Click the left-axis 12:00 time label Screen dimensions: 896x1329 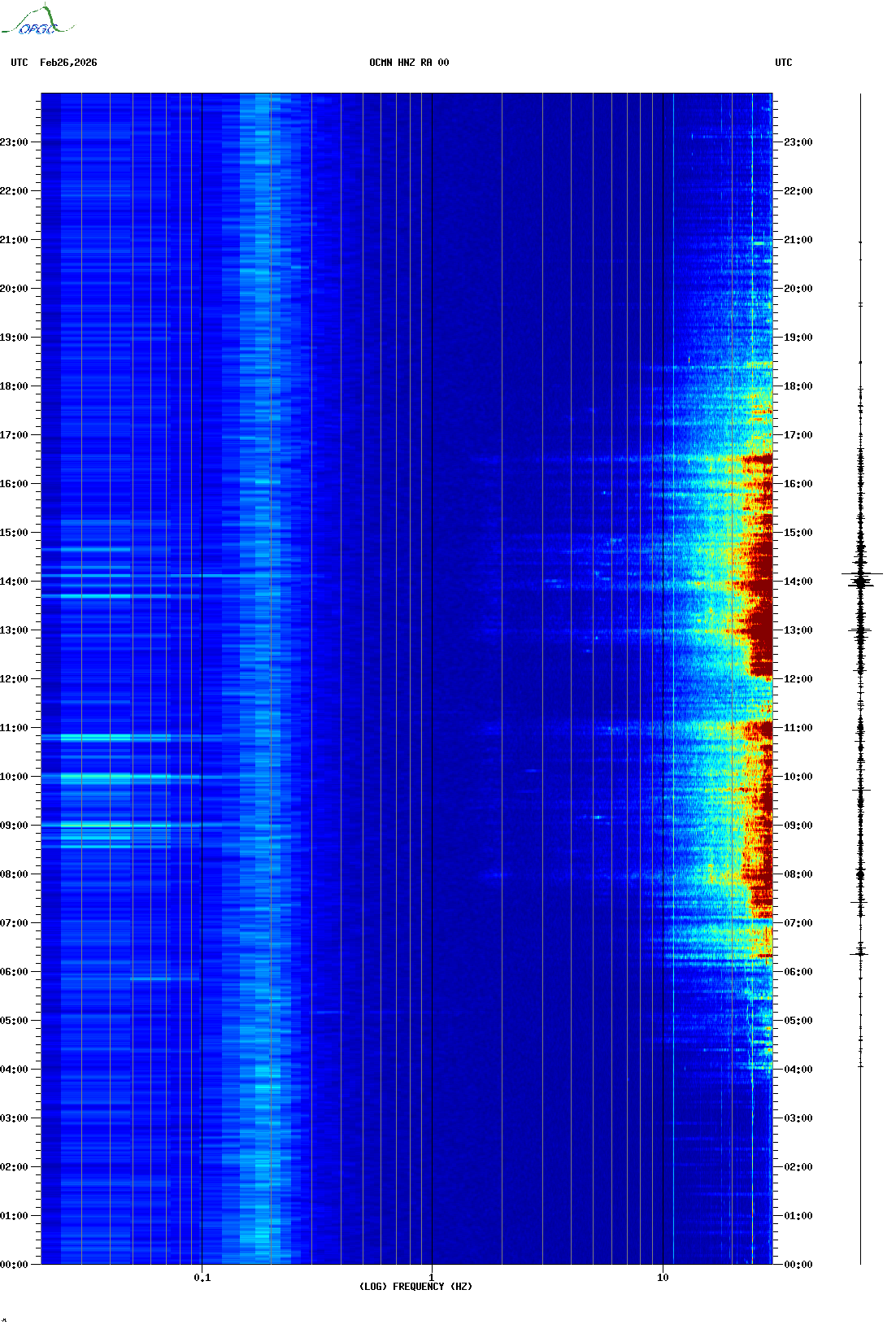pos(14,679)
